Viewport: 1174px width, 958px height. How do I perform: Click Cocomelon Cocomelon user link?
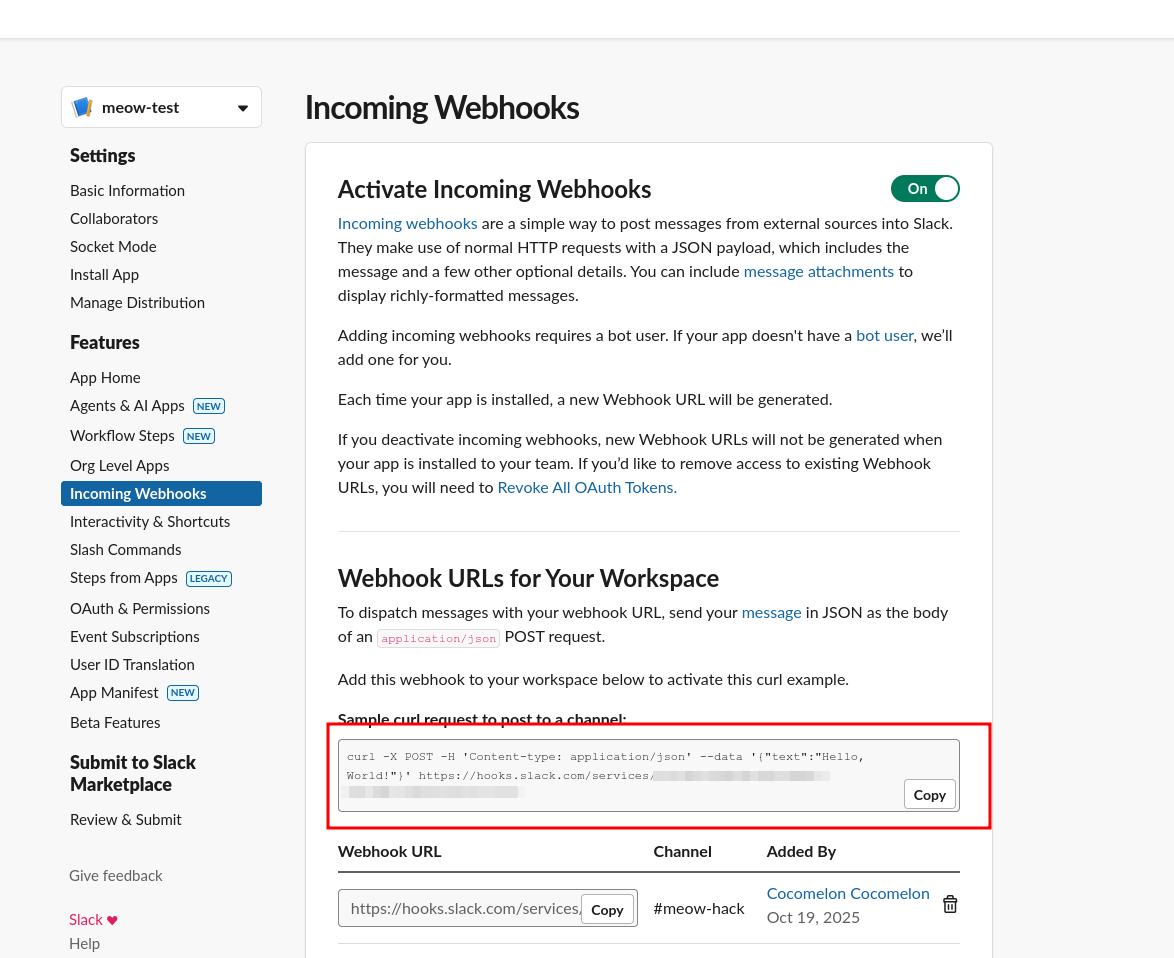click(848, 893)
